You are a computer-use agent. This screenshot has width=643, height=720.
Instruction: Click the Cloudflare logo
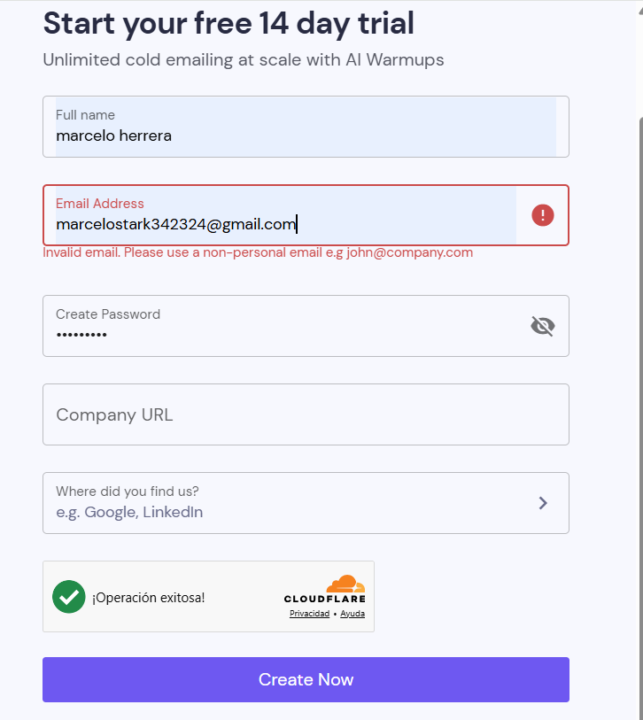point(325,589)
